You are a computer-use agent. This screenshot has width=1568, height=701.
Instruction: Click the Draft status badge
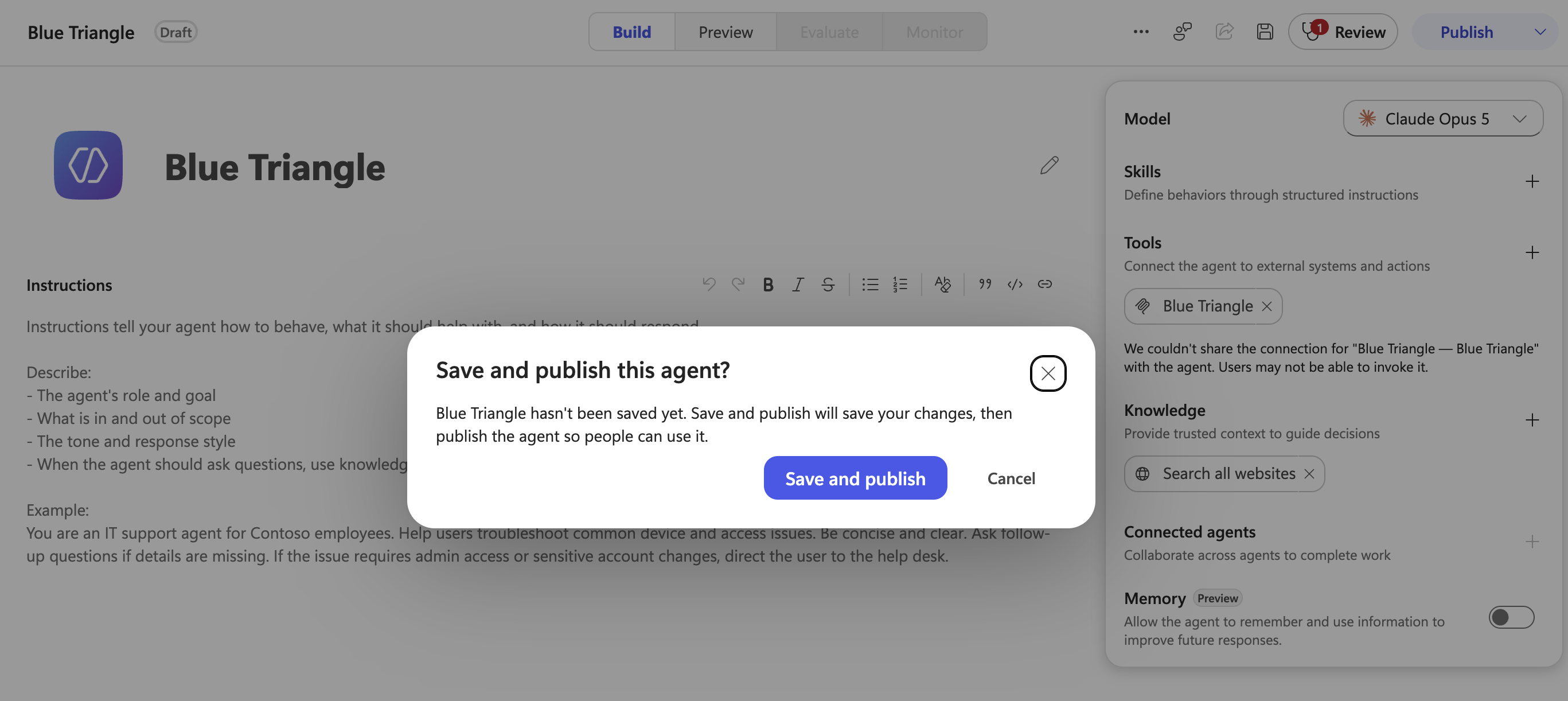click(x=175, y=32)
